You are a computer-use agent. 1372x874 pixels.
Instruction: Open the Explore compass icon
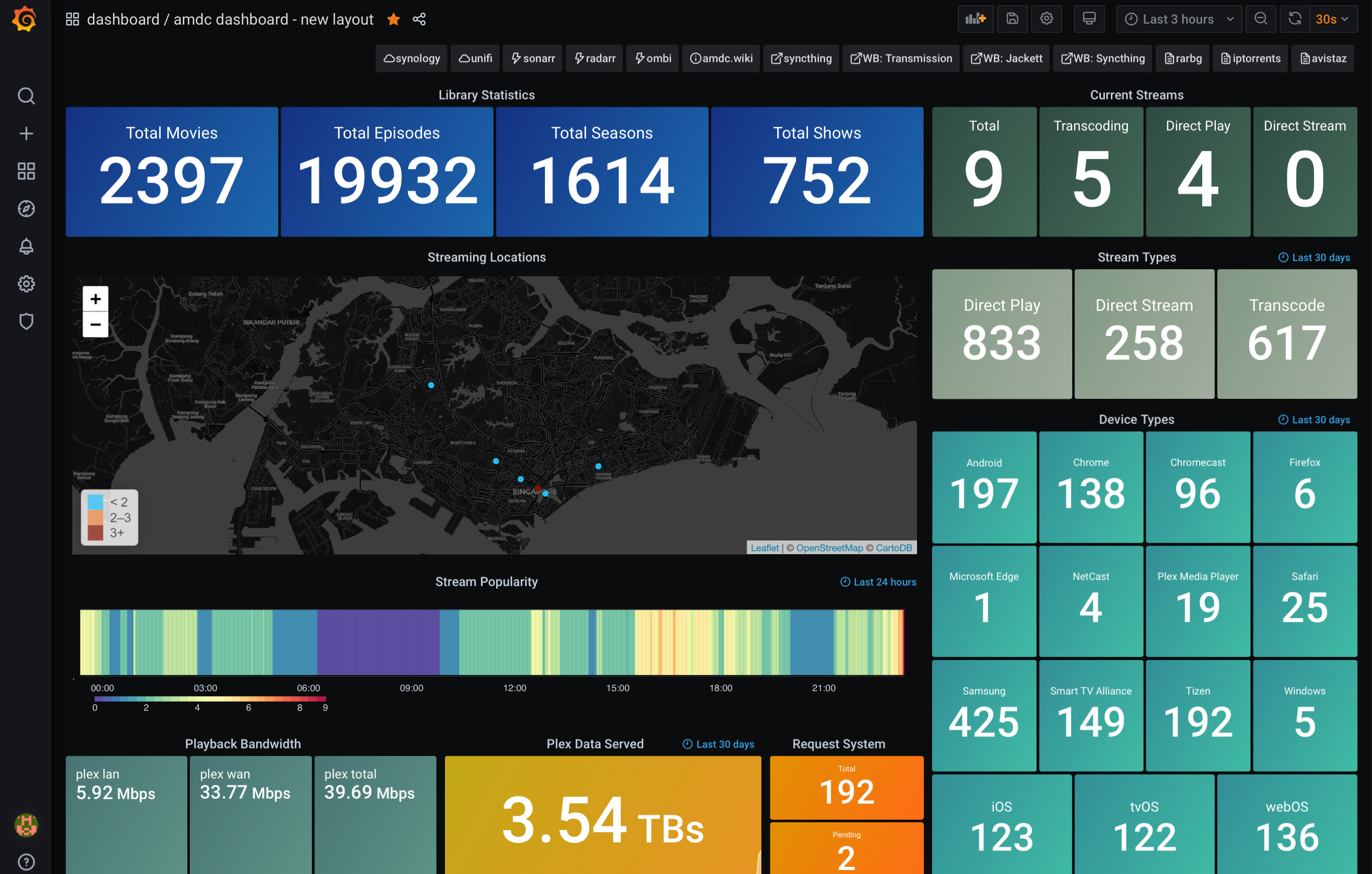26,208
